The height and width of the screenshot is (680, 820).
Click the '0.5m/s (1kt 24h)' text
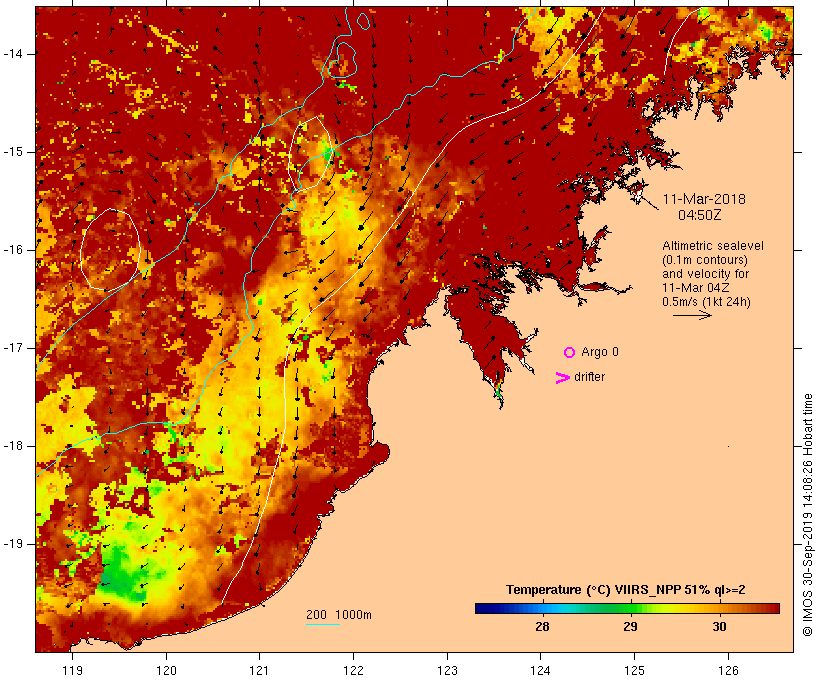(x=706, y=302)
